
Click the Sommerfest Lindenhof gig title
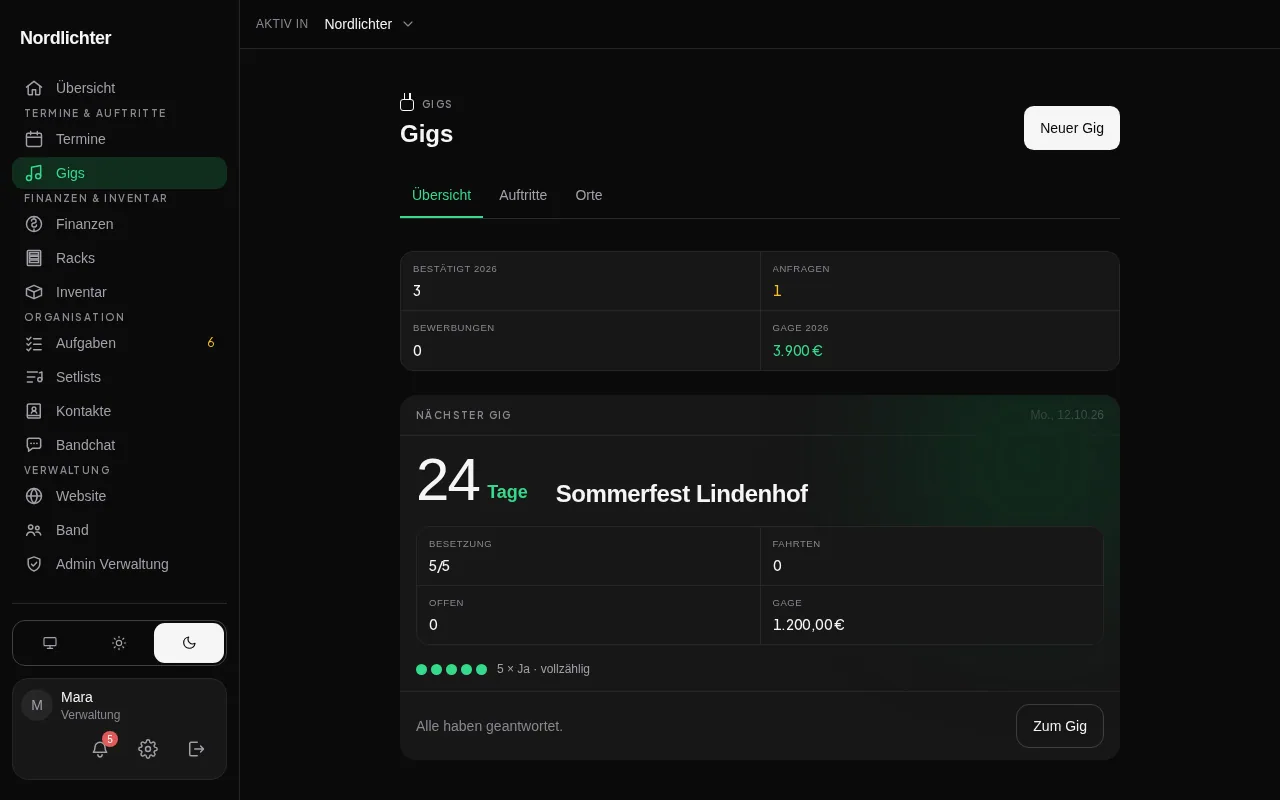pyautogui.click(x=681, y=494)
